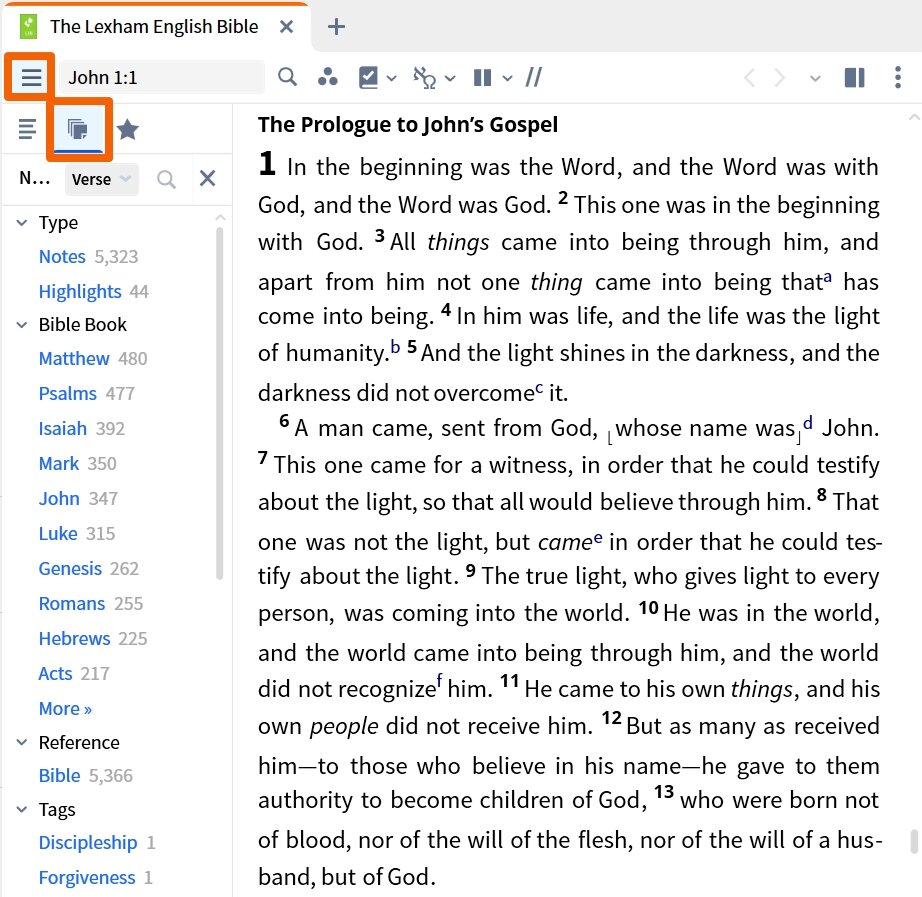This screenshot has width=922, height=897.
Task: Filter by Discipleship tag
Action: pyautogui.click(x=88, y=842)
